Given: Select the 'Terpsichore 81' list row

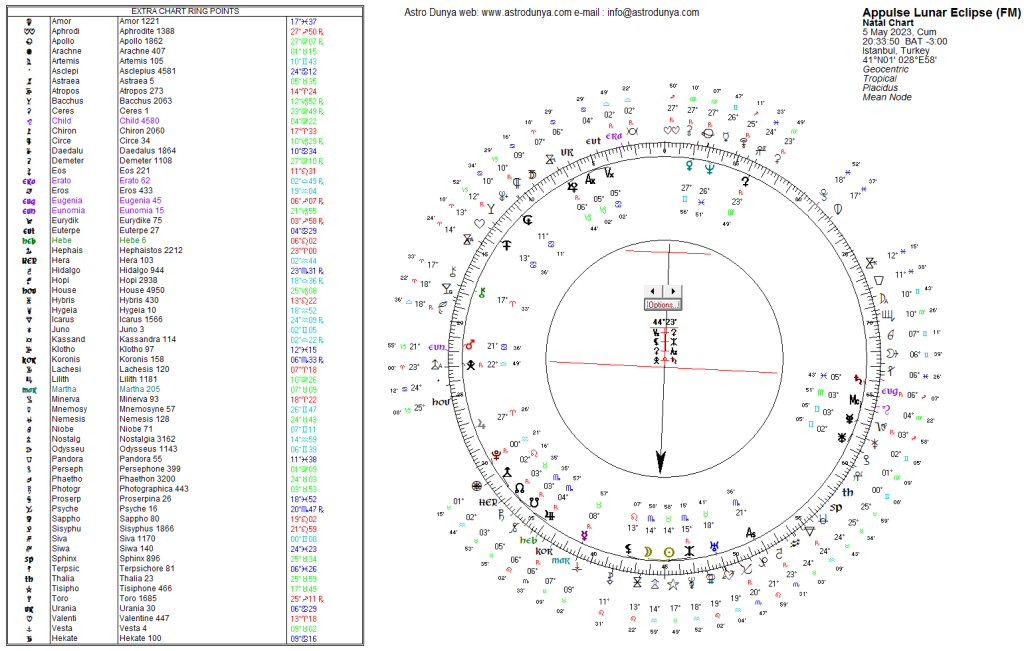Looking at the screenshot, I should click(185, 568).
